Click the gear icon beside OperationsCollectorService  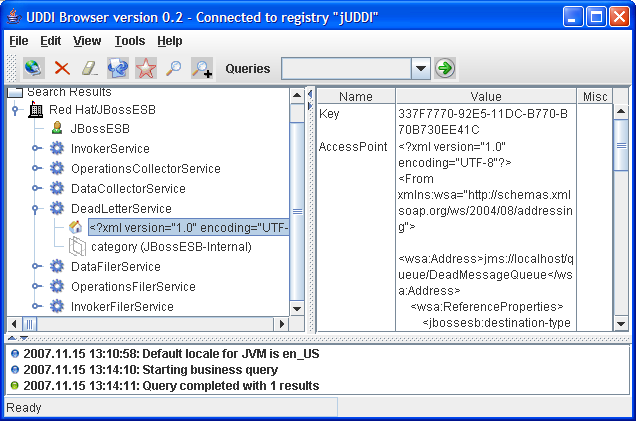click(57, 168)
